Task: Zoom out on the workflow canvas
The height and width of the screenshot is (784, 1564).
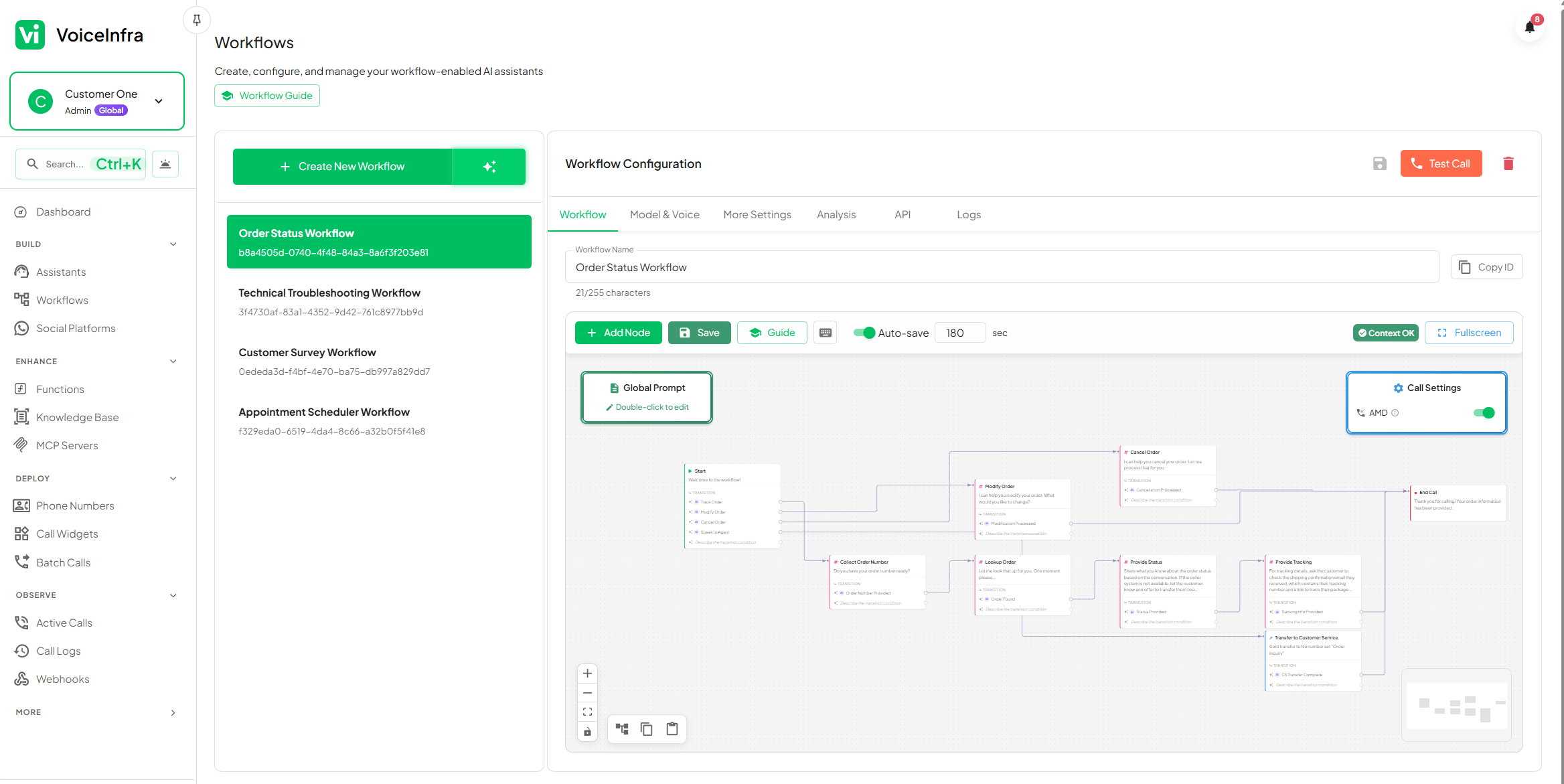Action: pos(587,693)
